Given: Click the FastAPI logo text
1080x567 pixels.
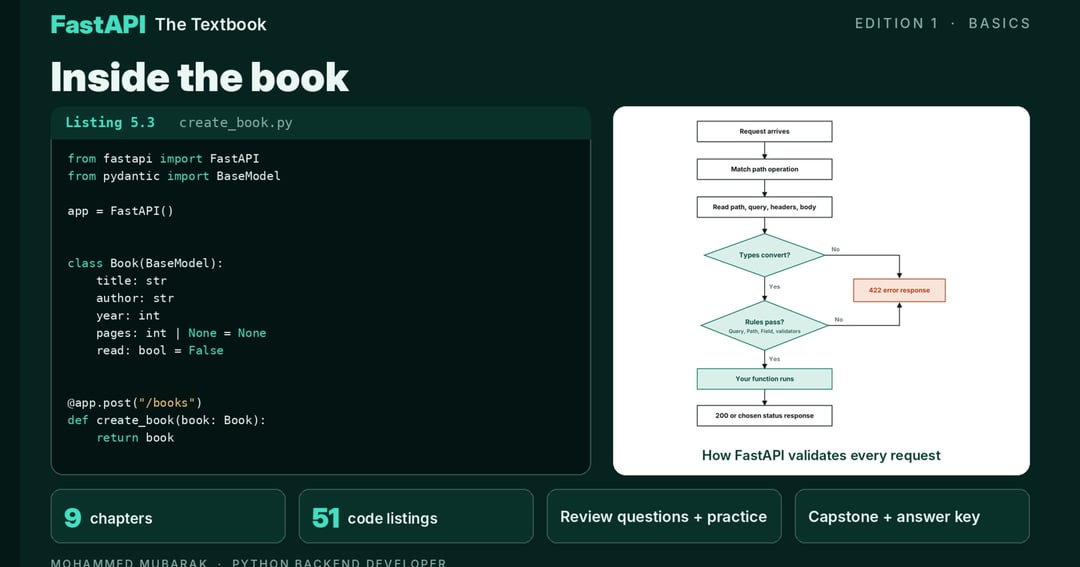Looking at the screenshot, I should (x=98, y=24).
